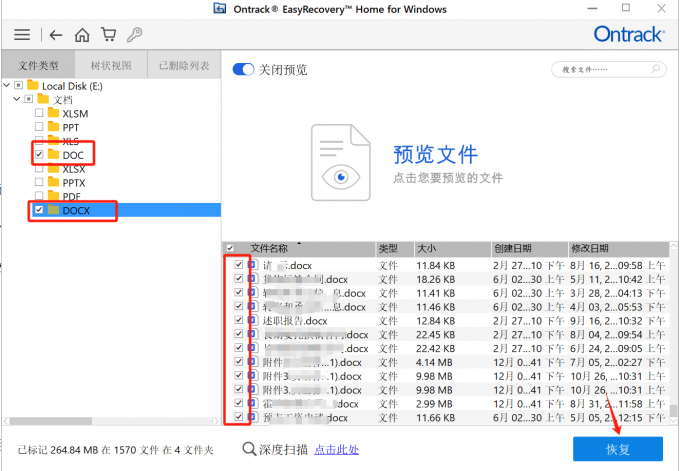Image resolution: width=680 pixels, height=471 pixels.
Task: Uncheck the 述职报告.docx file checkbox
Action: pyautogui.click(x=239, y=320)
